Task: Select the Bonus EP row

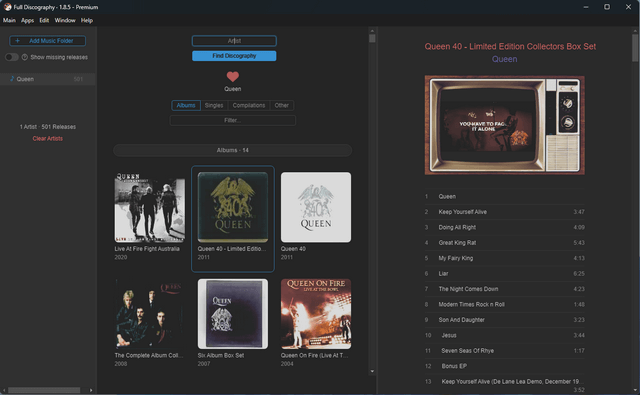Action: click(x=504, y=366)
